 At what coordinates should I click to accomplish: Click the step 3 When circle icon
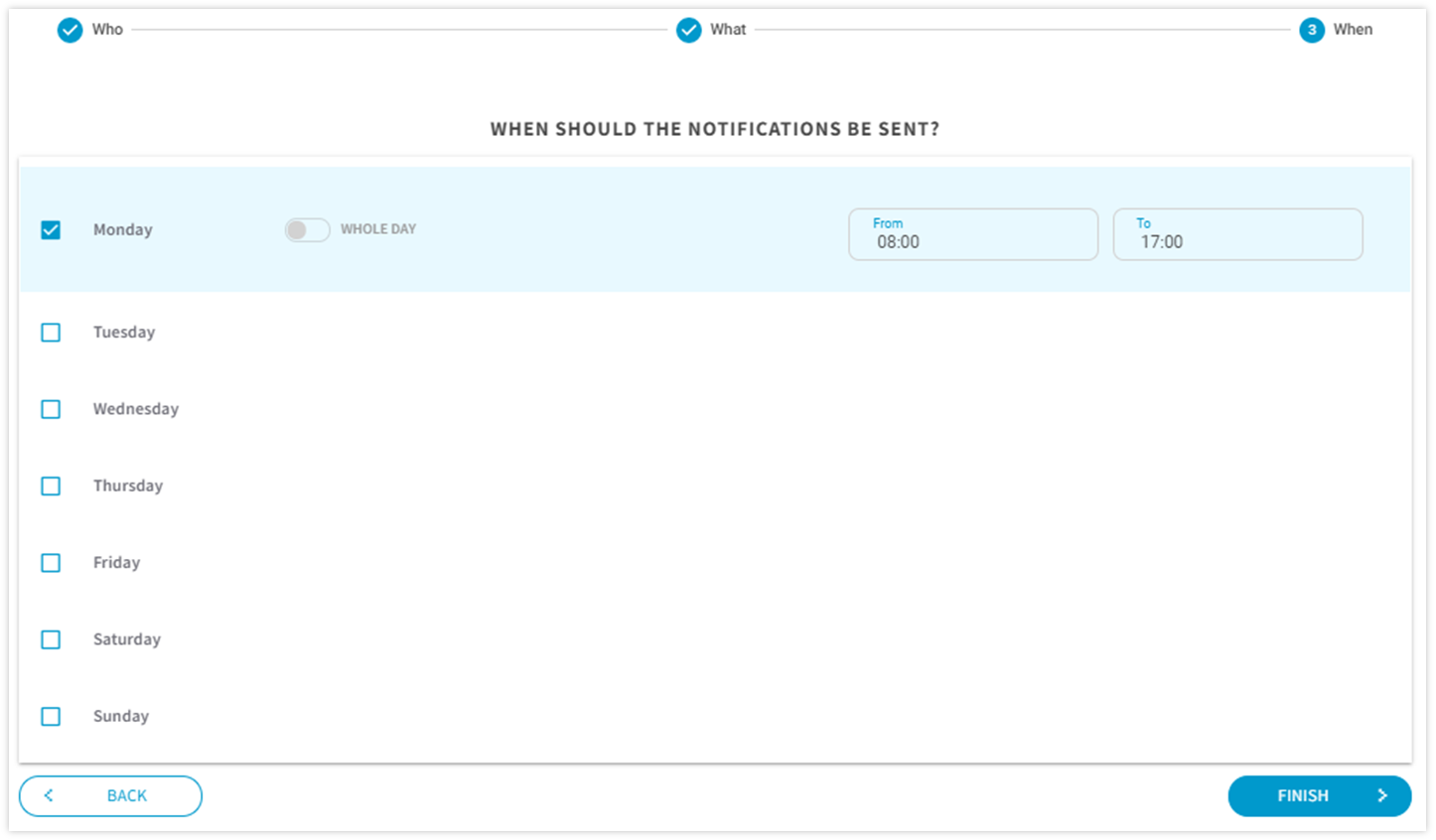1312,30
